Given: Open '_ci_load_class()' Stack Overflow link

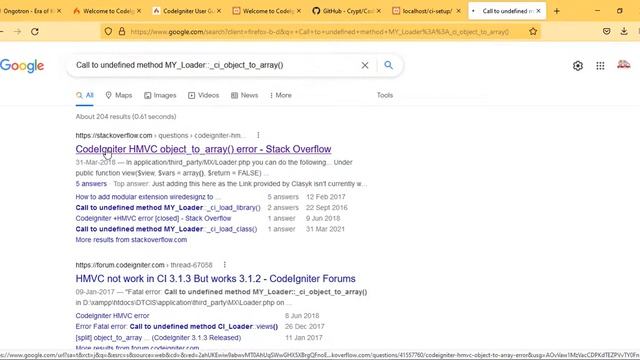Looking at the screenshot, I should tap(166, 229).
